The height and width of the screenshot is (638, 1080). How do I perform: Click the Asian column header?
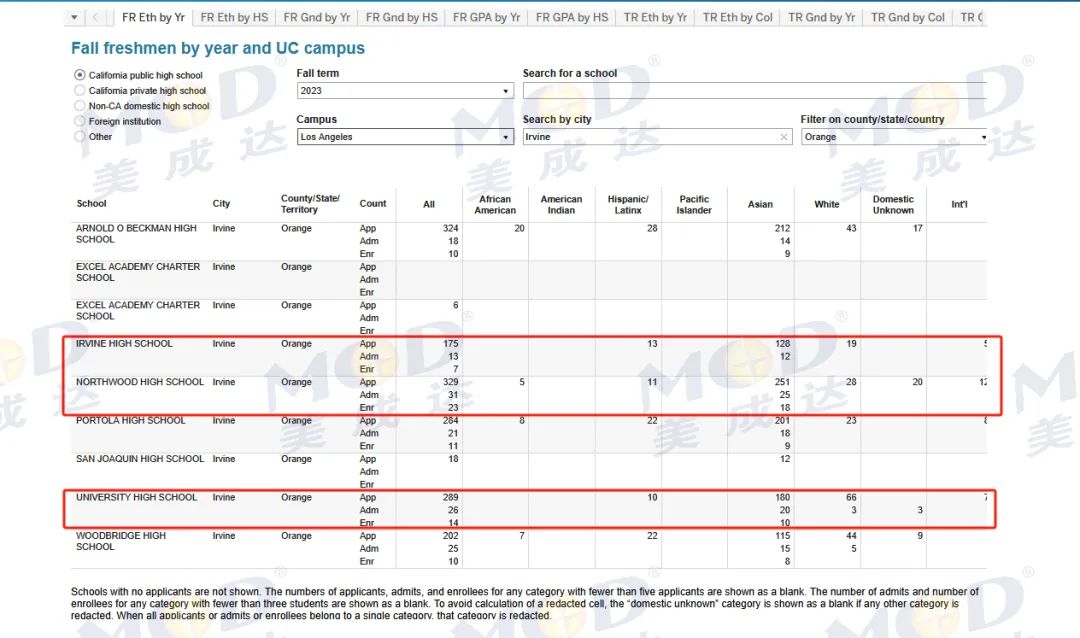point(760,204)
